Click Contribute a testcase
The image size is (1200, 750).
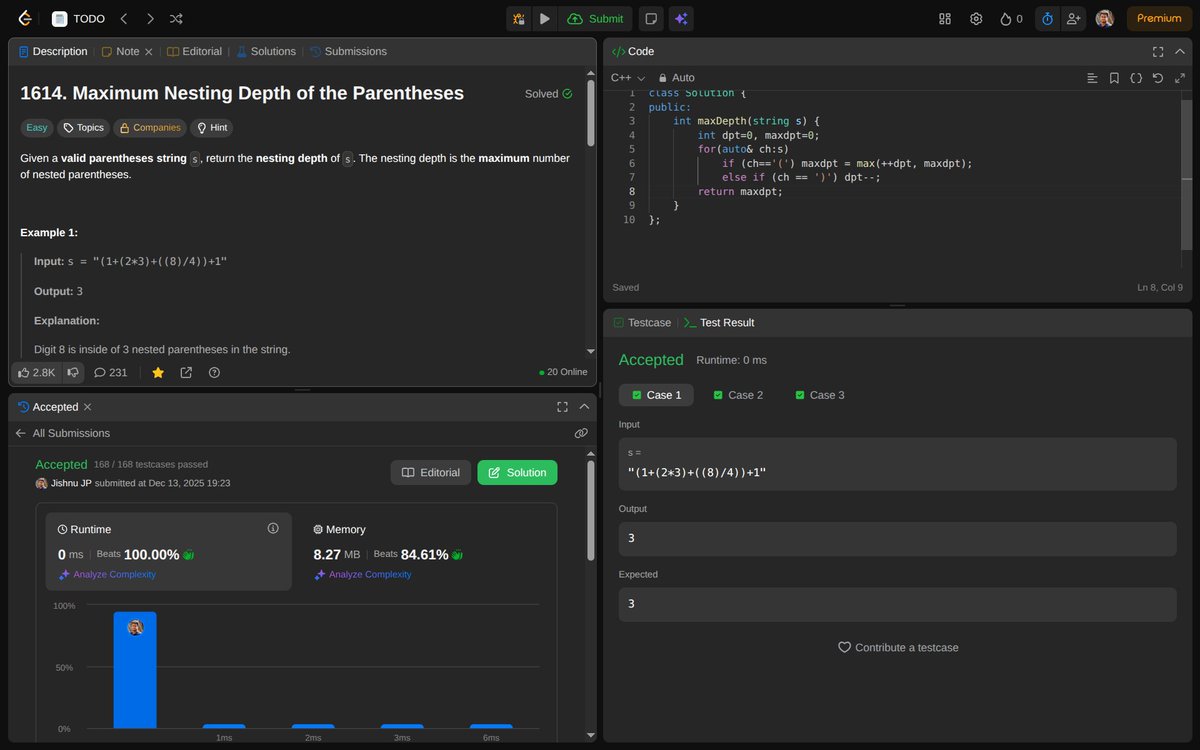[x=898, y=647]
